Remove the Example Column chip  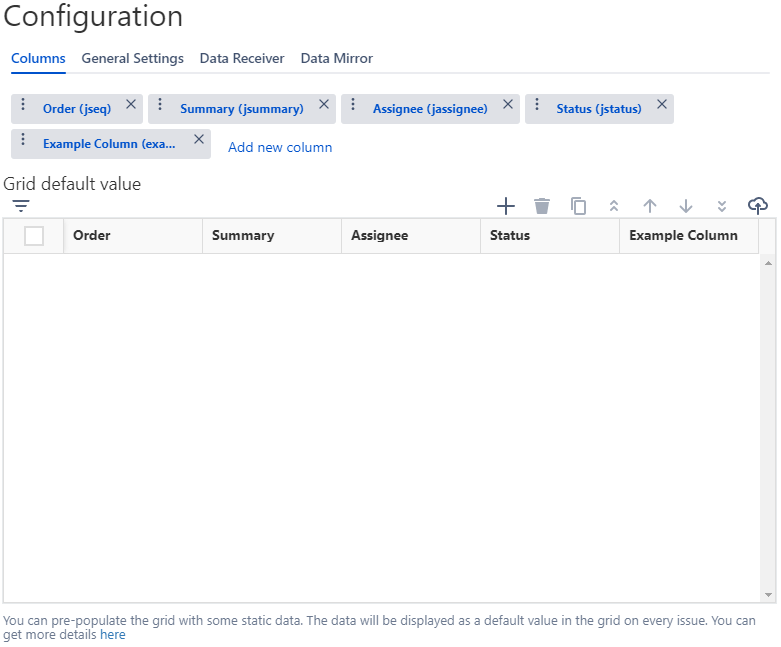[x=199, y=139]
